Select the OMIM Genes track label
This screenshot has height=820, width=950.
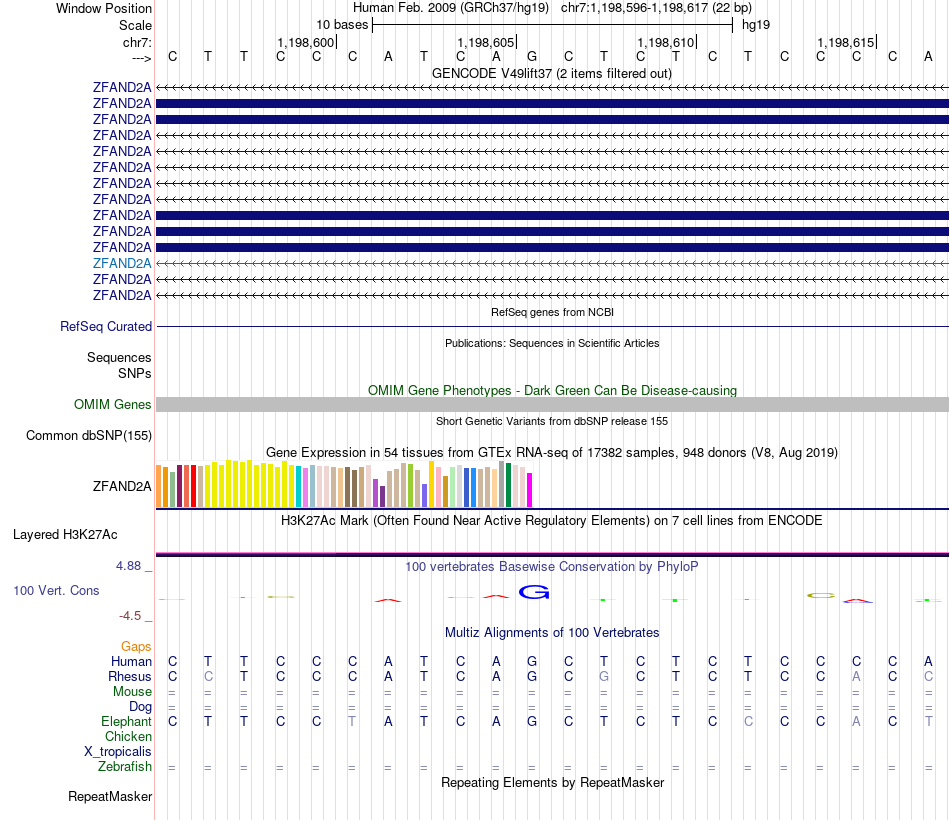coord(113,404)
